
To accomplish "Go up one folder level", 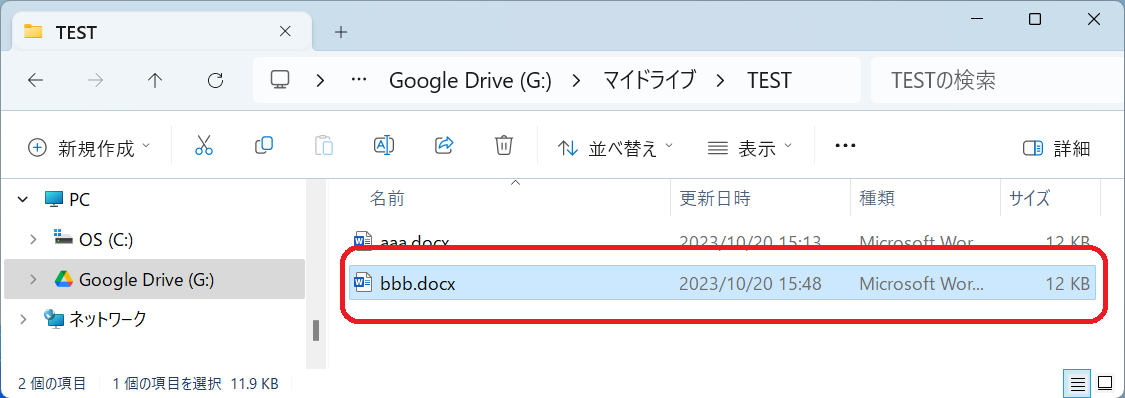I will 155,80.
